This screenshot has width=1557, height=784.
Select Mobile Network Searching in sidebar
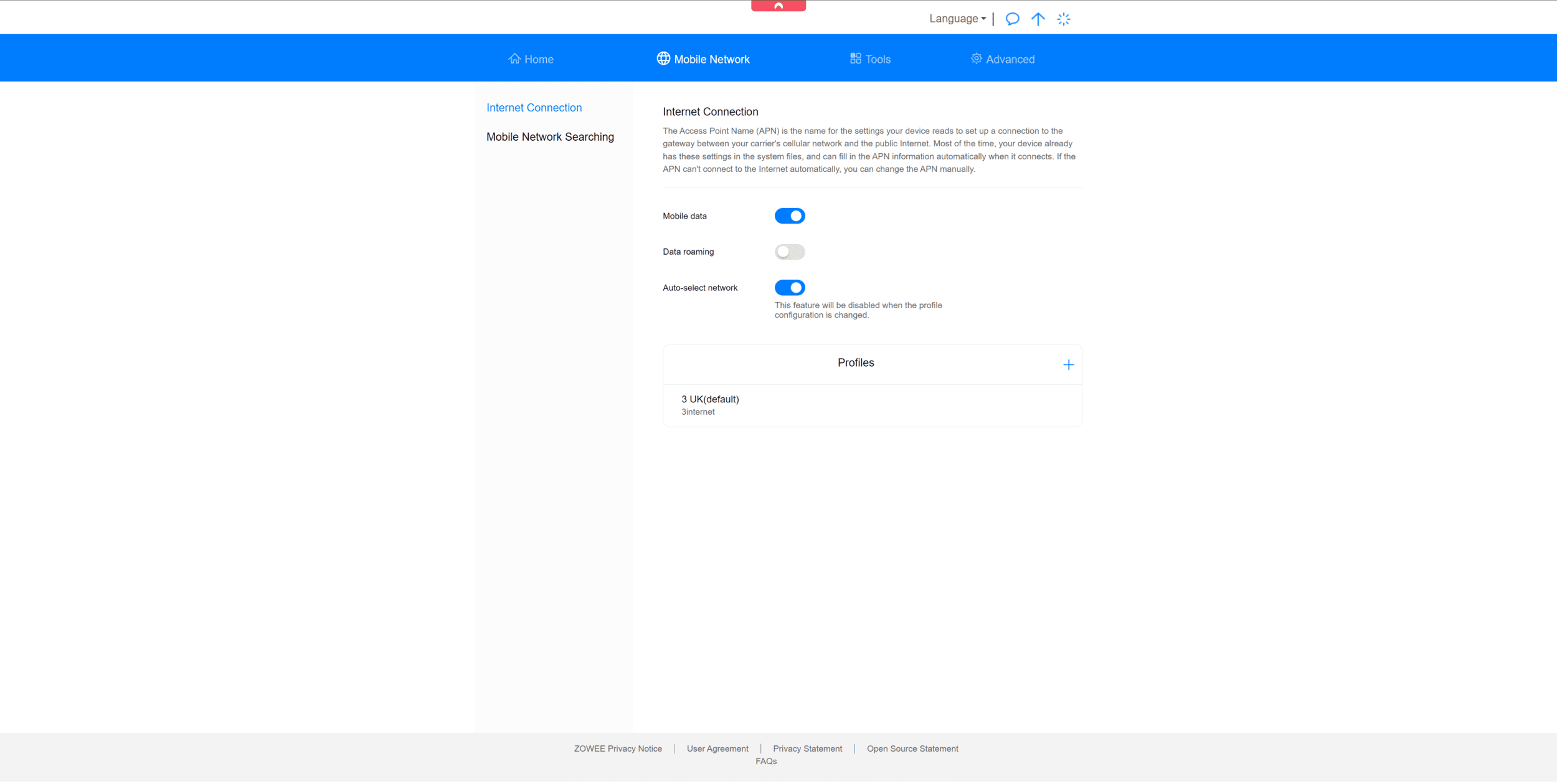click(550, 137)
